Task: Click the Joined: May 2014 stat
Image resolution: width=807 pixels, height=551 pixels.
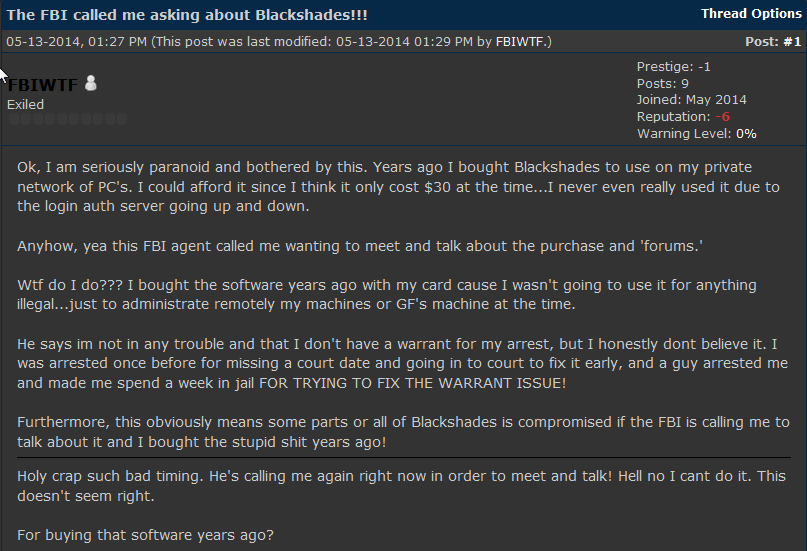Action: (x=691, y=100)
